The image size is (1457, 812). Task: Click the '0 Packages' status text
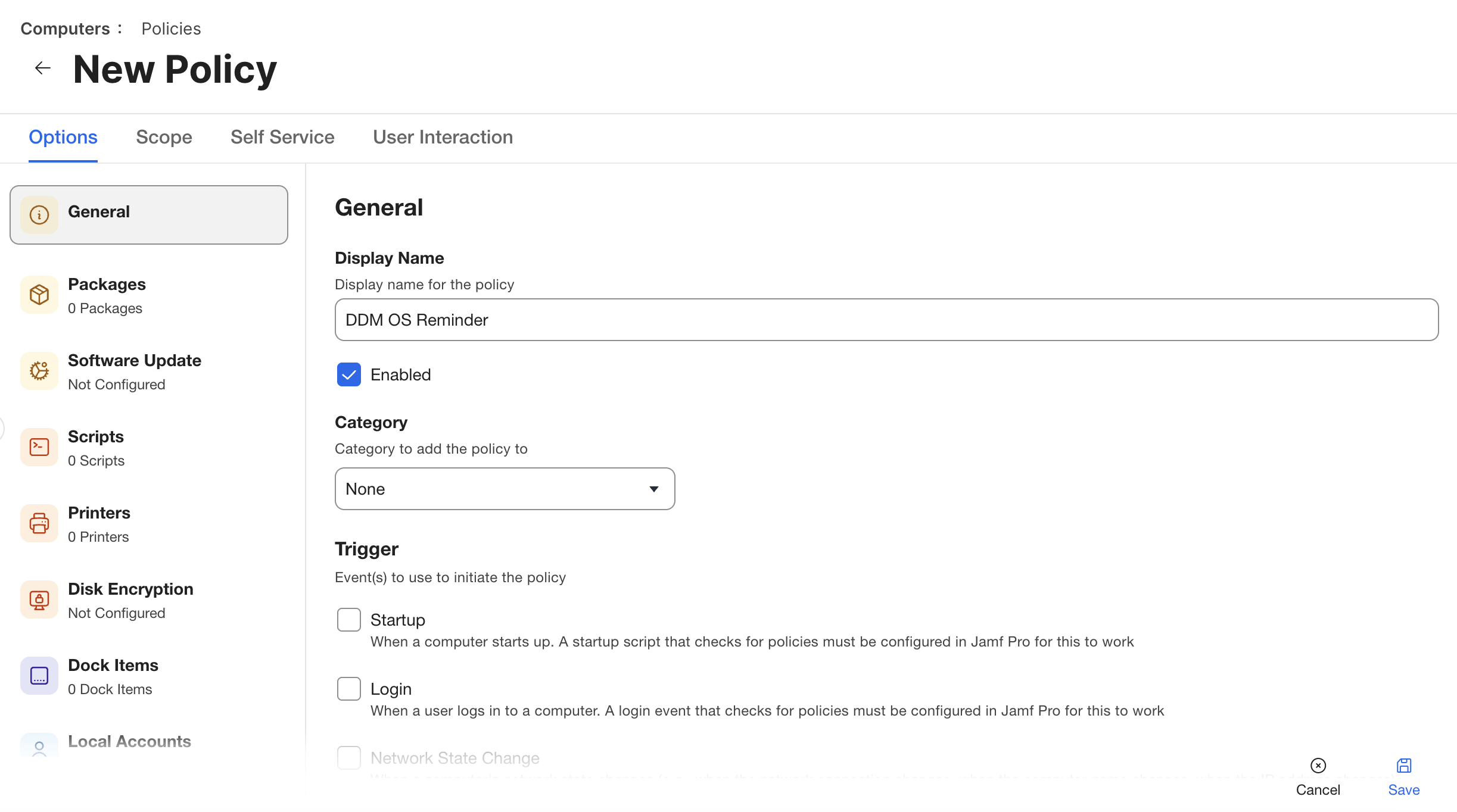(105, 308)
